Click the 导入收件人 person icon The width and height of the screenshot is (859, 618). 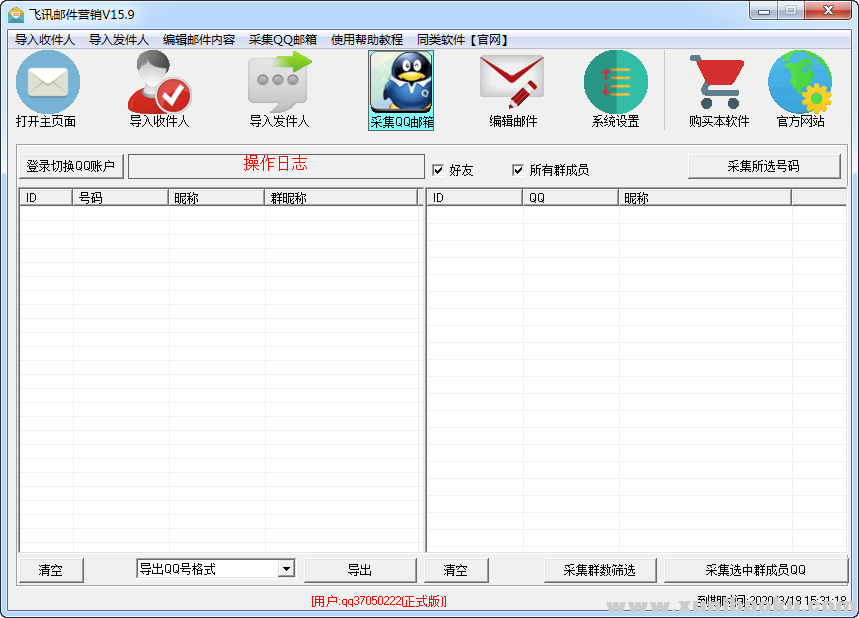pos(158,83)
